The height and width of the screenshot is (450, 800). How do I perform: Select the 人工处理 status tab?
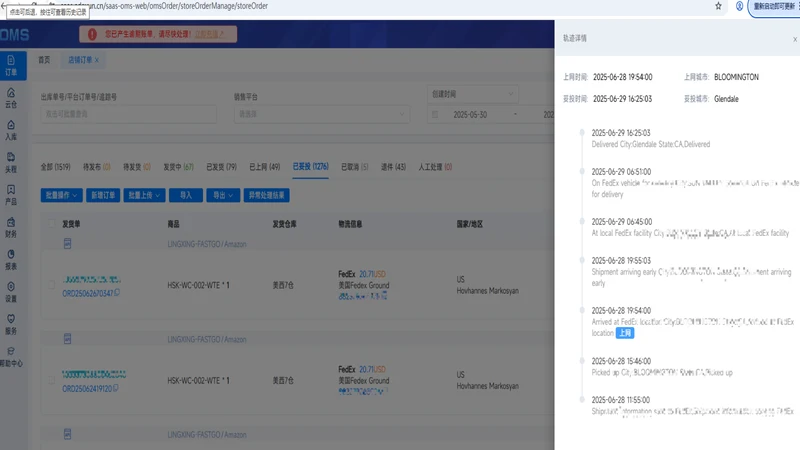435,167
